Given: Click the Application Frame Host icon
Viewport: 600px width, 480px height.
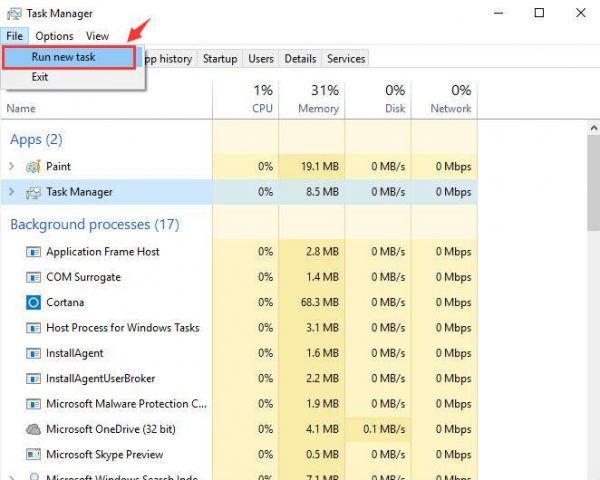Looking at the screenshot, I should pos(33,252).
